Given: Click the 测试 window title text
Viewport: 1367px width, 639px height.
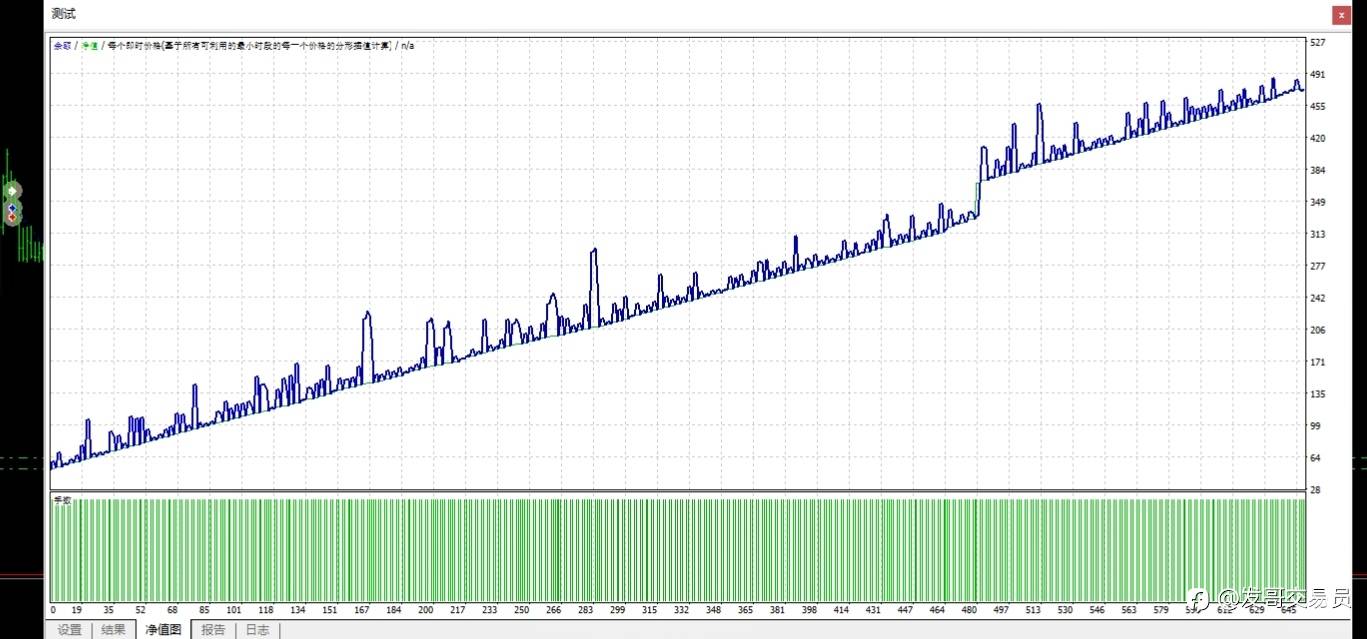Looking at the screenshot, I should 63,14.
